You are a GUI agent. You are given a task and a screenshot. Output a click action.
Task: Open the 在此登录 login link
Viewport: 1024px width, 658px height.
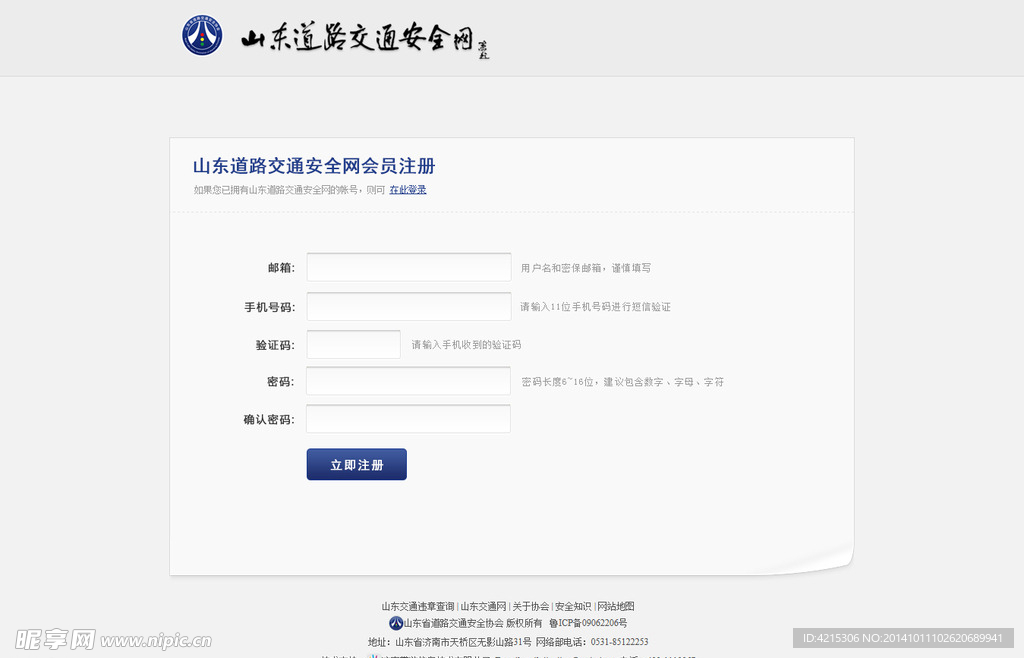point(408,190)
